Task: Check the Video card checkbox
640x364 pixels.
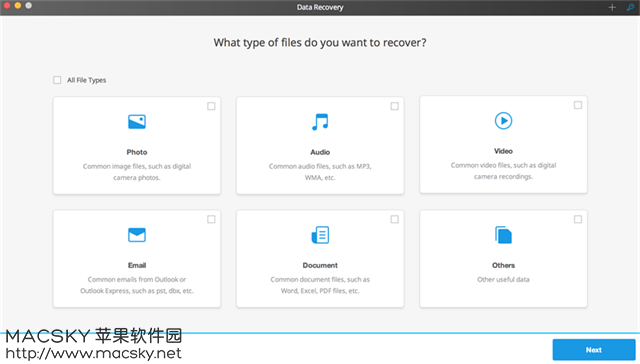Action: [578, 105]
